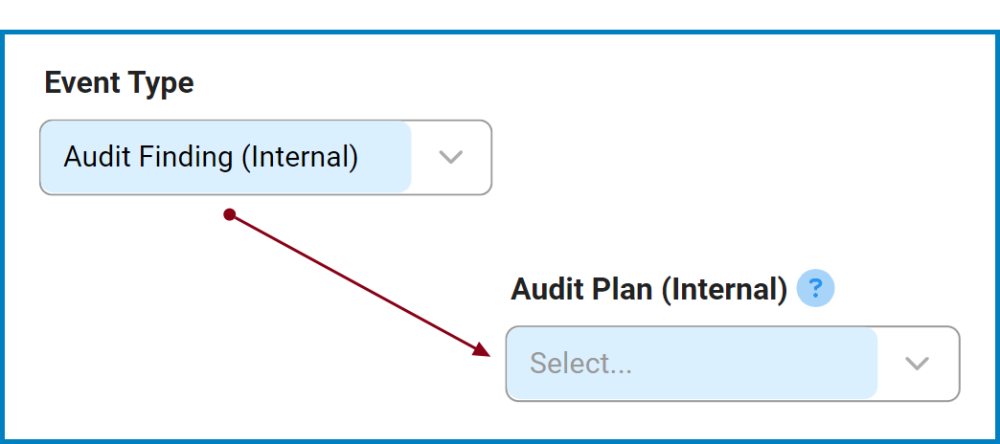Click the Audit Plan (Internal) label text

(649, 290)
